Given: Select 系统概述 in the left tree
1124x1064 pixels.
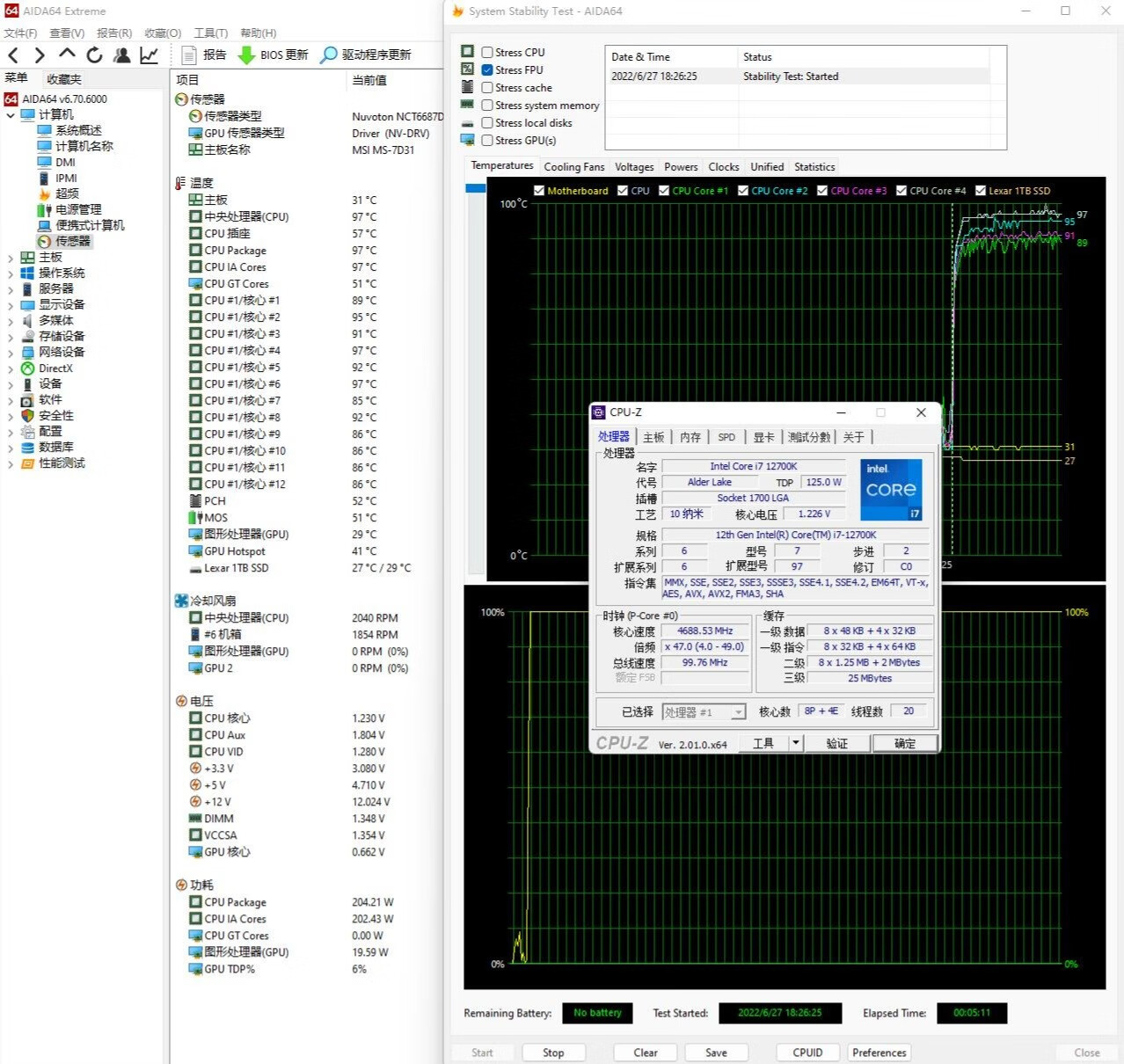Looking at the screenshot, I should [78, 130].
